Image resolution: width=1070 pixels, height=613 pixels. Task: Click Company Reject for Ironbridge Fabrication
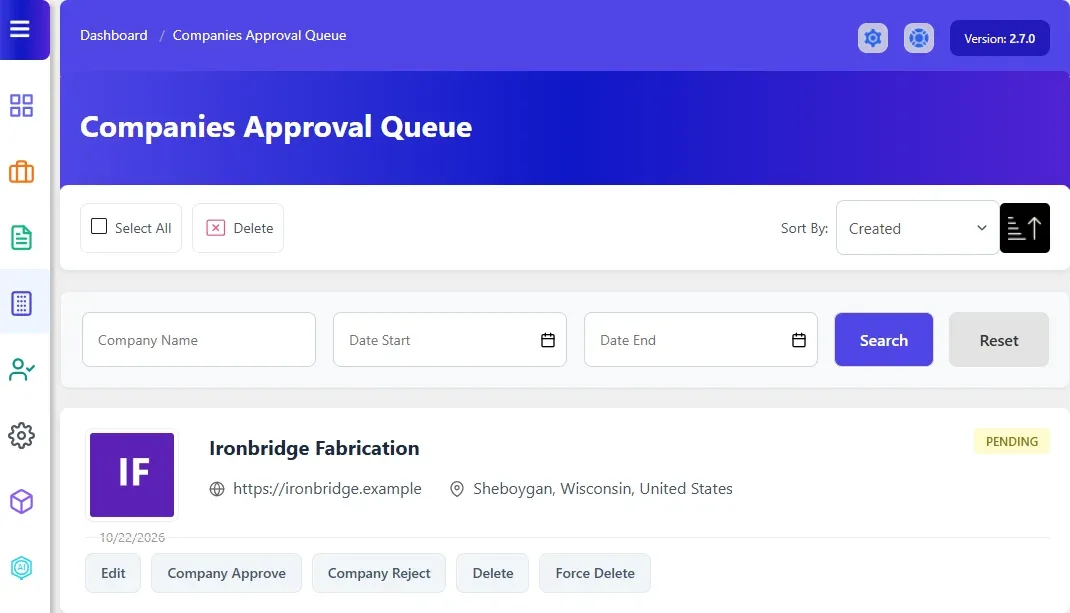click(x=379, y=573)
